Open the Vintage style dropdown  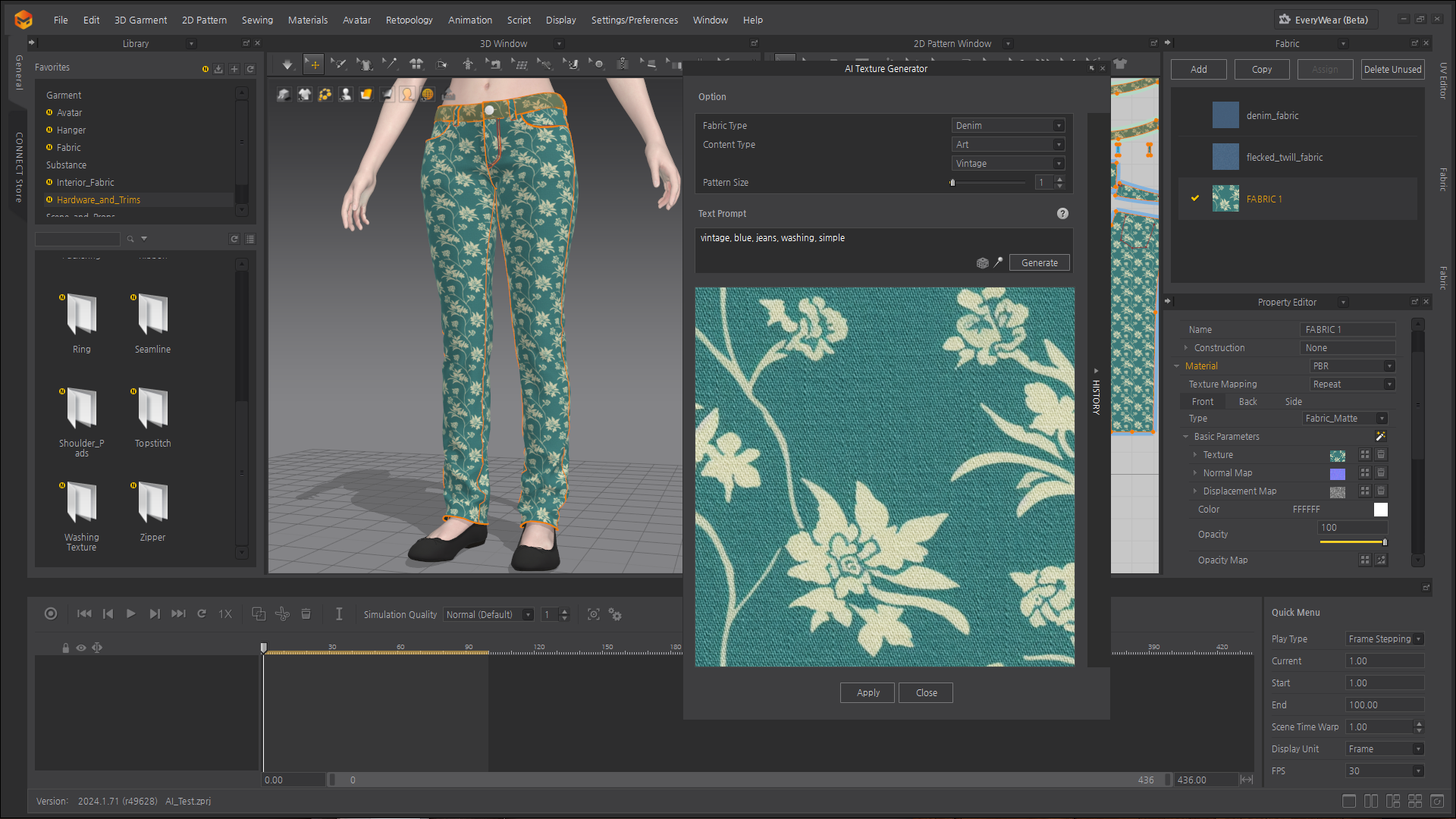click(1009, 164)
